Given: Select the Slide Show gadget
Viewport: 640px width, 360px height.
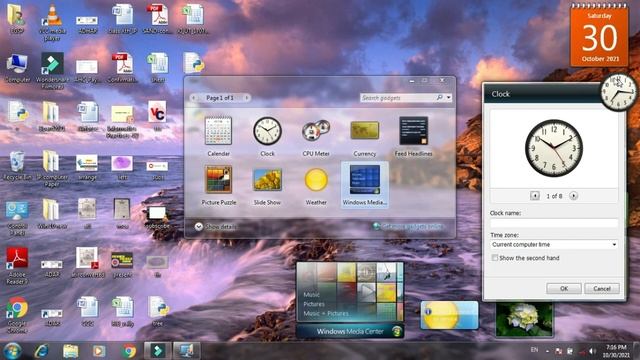Looking at the screenshot, I should [x=267, y=185].
